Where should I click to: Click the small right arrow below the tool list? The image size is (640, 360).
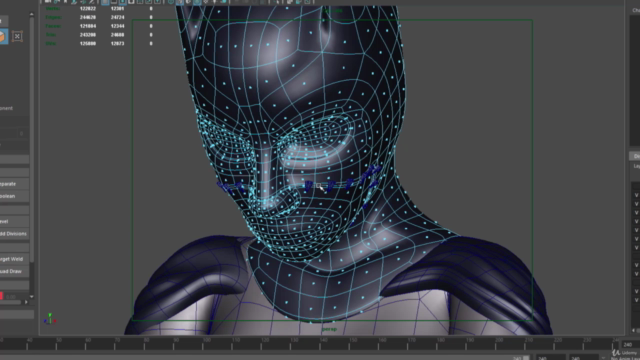[x=26, y=302]
